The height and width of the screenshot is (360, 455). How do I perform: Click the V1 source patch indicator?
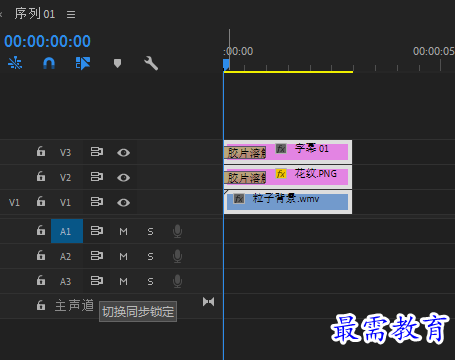(x=14, y=202)
